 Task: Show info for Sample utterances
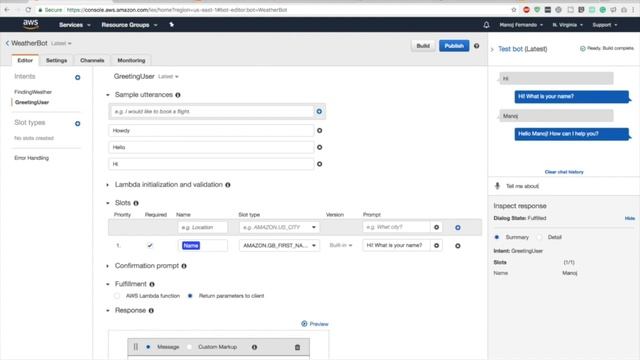[x=178, y=95]
